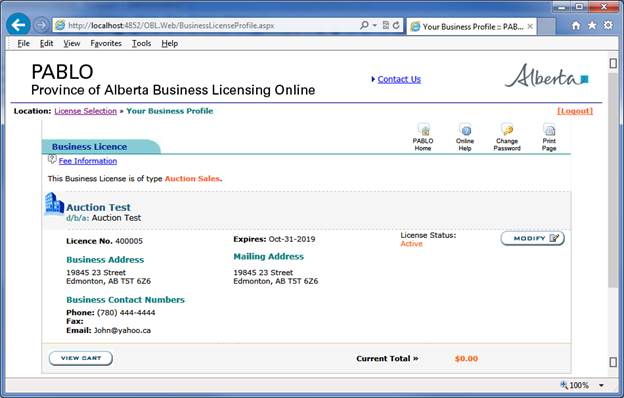This screenshot has width=624, height=398.
Task: Follow the License Selection breadcrumb link
Action: tap(86, 111)
